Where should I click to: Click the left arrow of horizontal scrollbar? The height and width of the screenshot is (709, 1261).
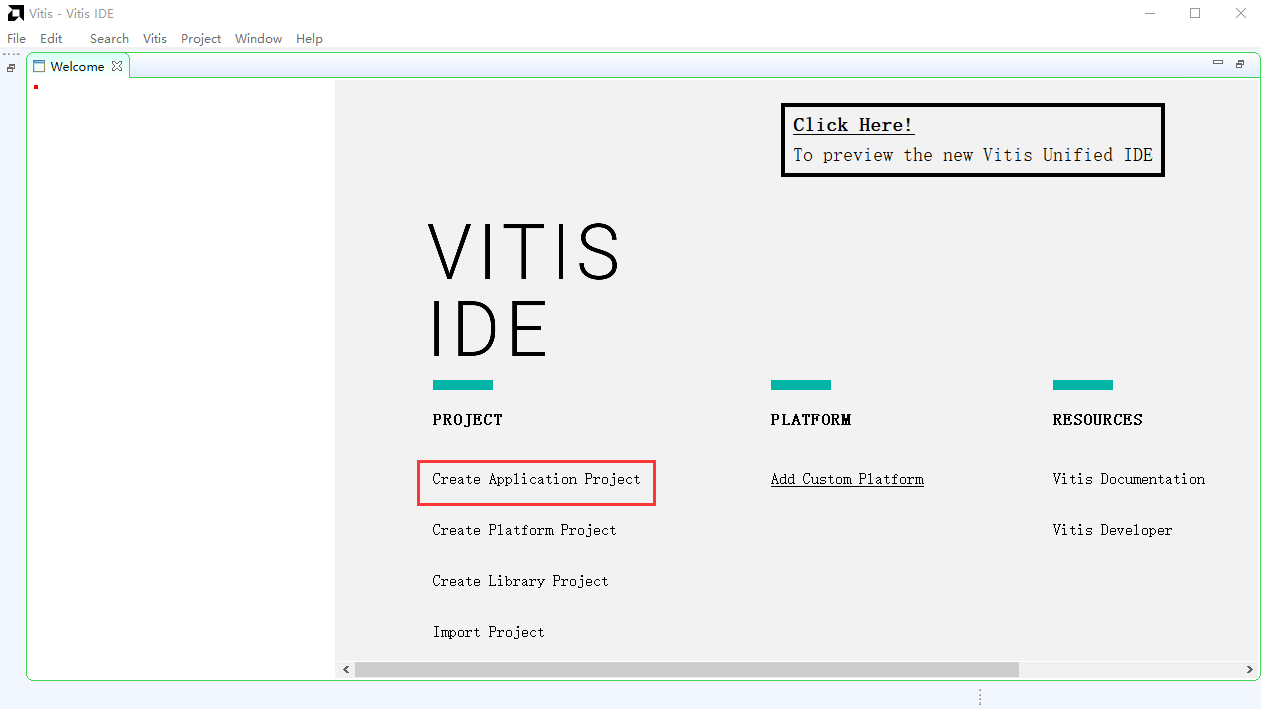click(x=346, y=669)
